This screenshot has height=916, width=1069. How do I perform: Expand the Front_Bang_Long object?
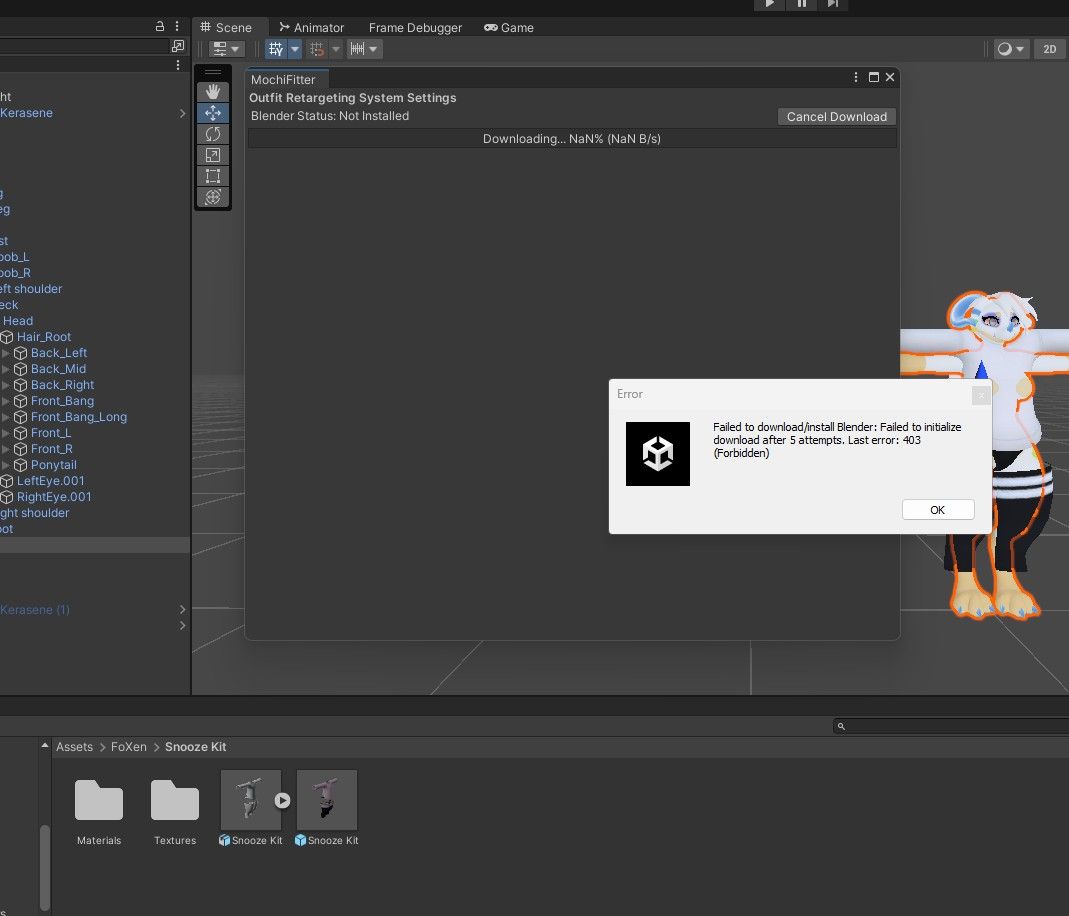point(5,417)
